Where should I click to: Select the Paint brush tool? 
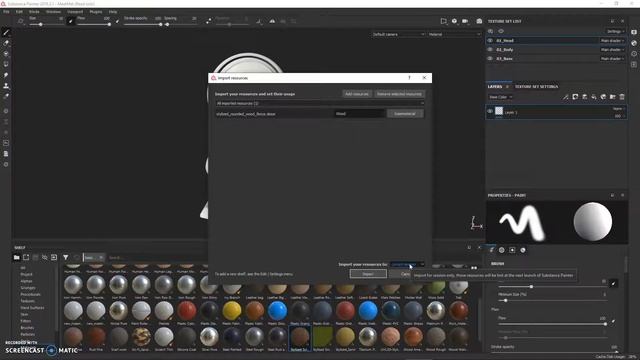(6, 33)
